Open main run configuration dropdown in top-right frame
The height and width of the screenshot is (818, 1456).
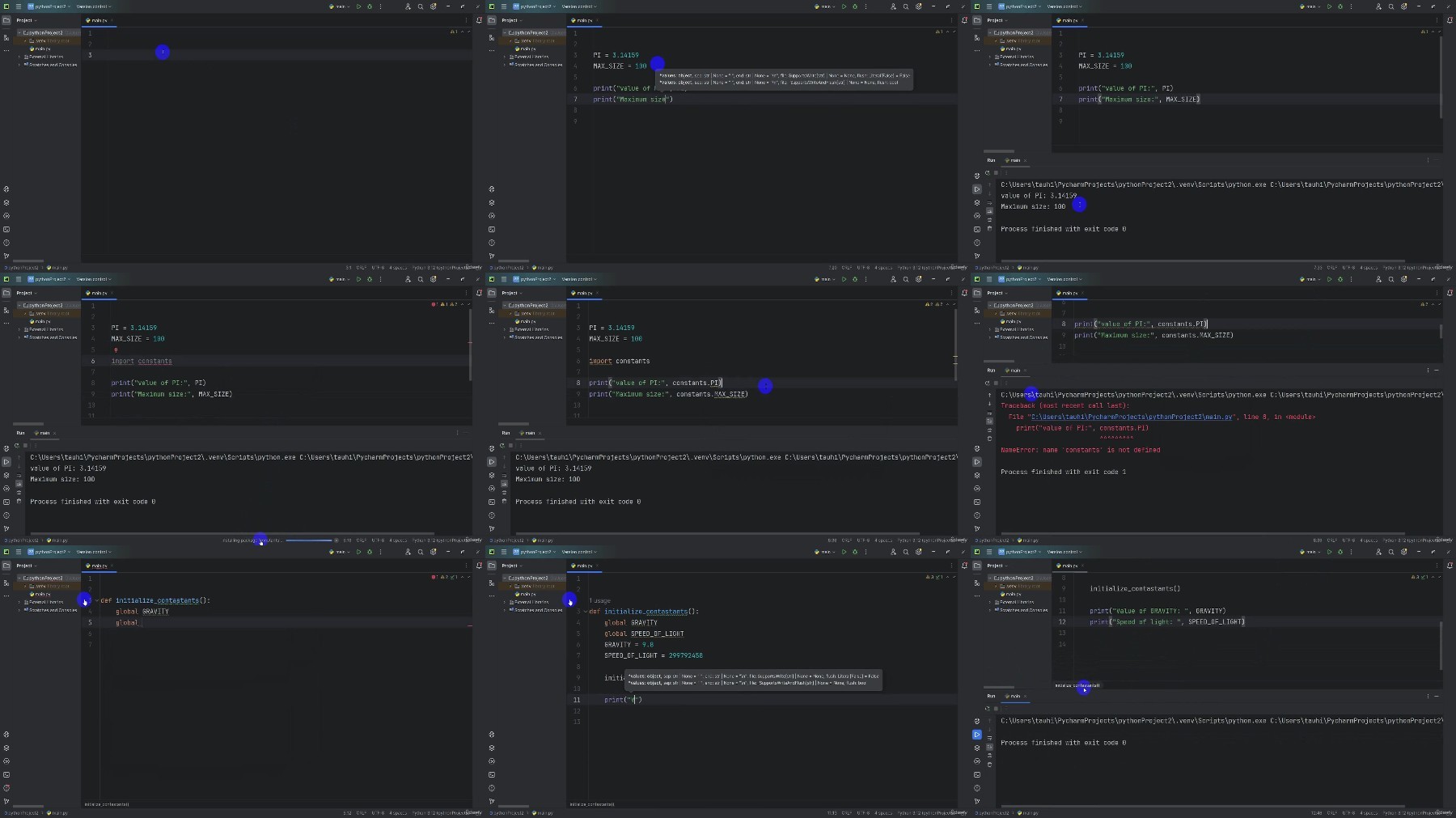[1311, 6]
